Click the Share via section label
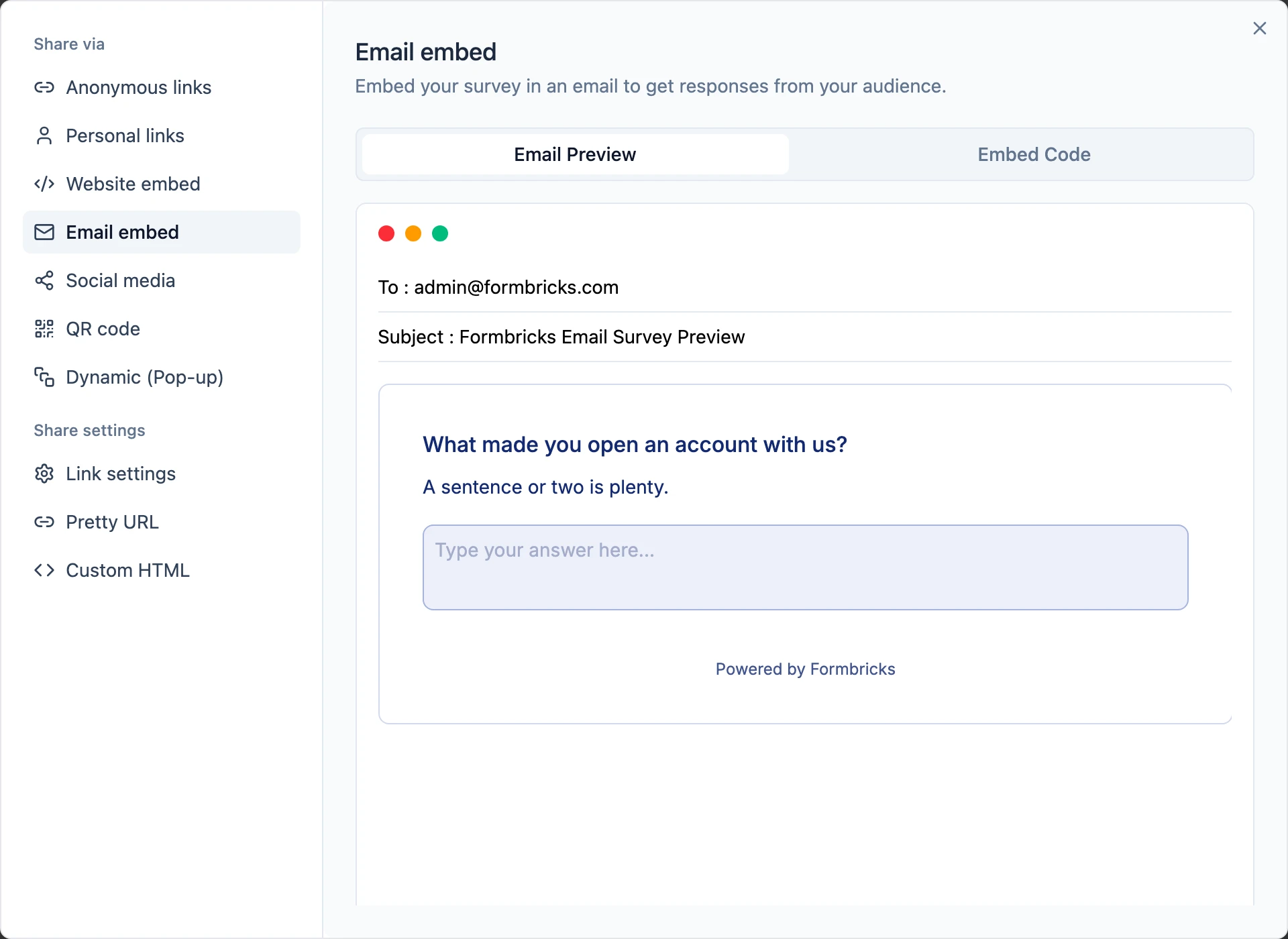 click(69, 44)
